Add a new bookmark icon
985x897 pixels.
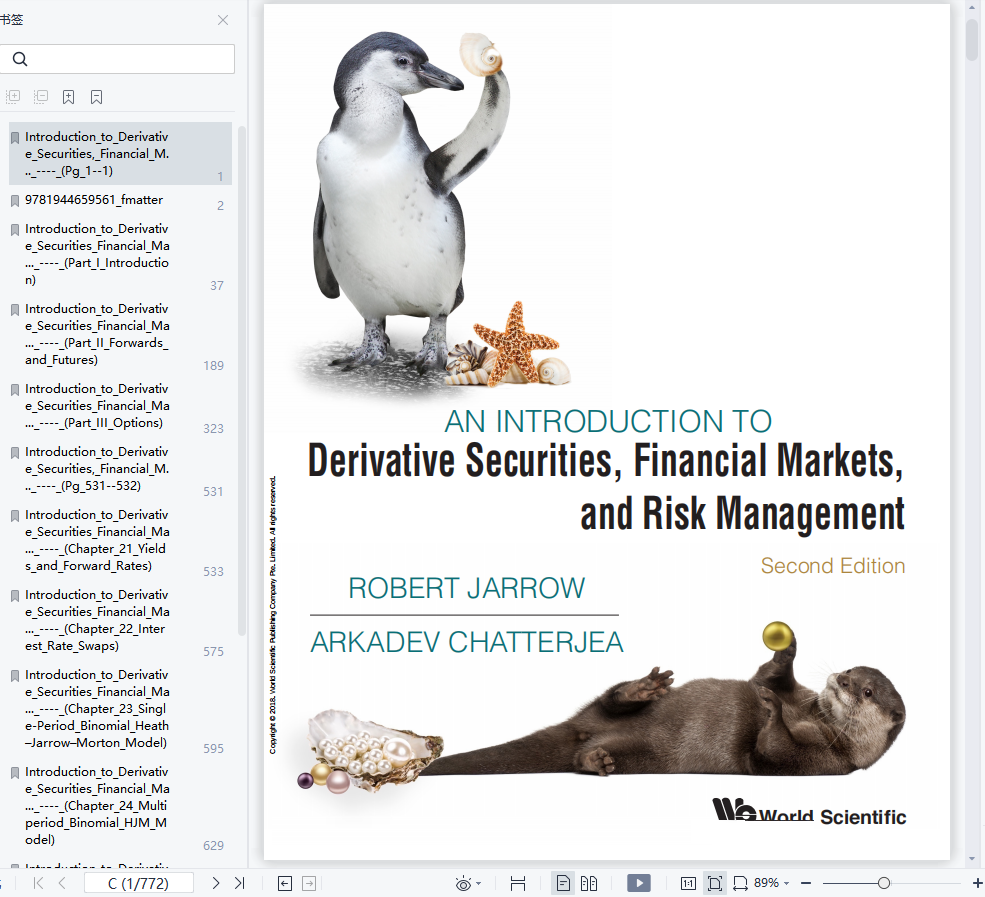pos(68,97)
